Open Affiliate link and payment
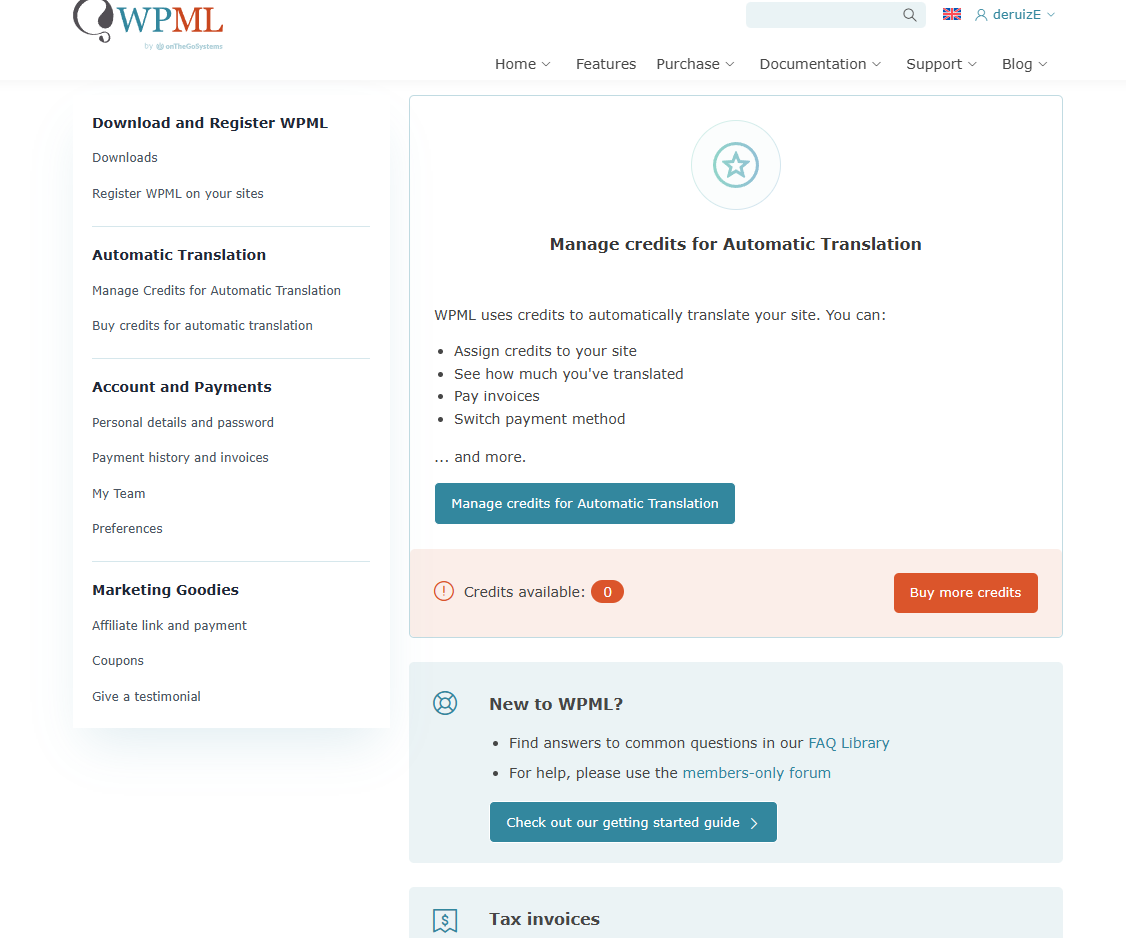 (169, 626)
